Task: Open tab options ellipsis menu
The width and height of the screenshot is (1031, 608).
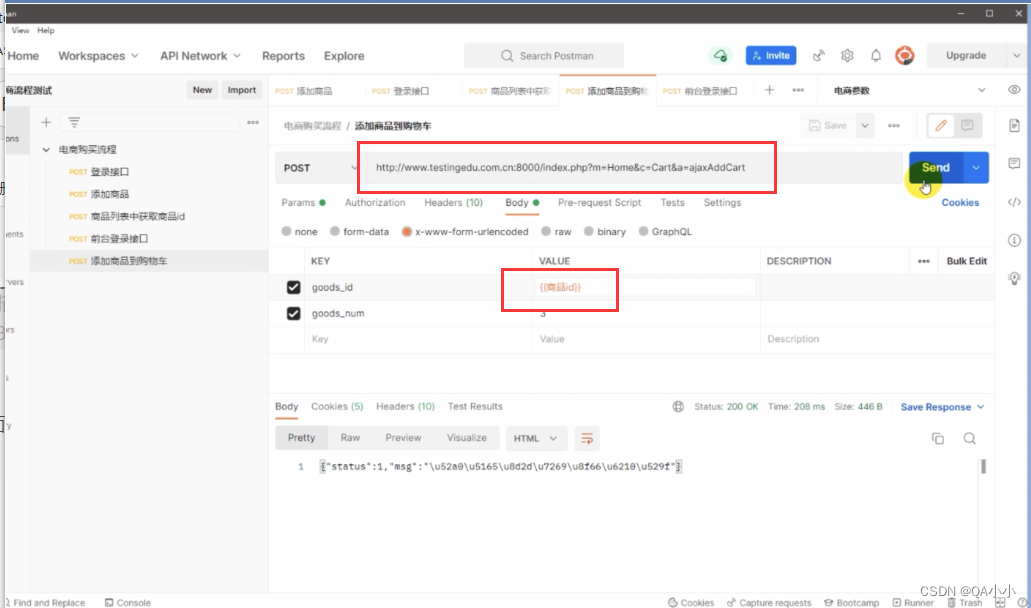Action: click(798, 90)
